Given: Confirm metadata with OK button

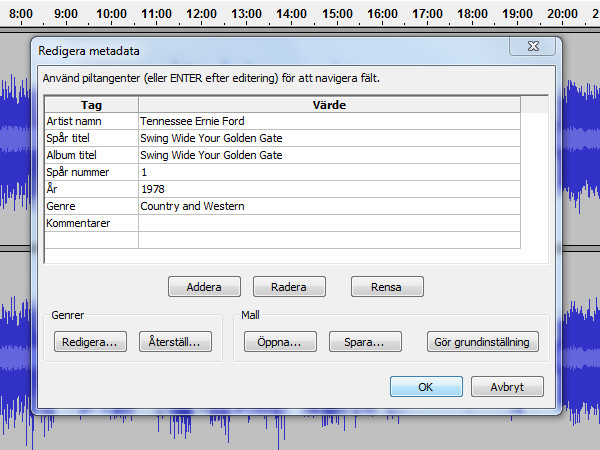Looking at the screenshot, I should [426, 386].
